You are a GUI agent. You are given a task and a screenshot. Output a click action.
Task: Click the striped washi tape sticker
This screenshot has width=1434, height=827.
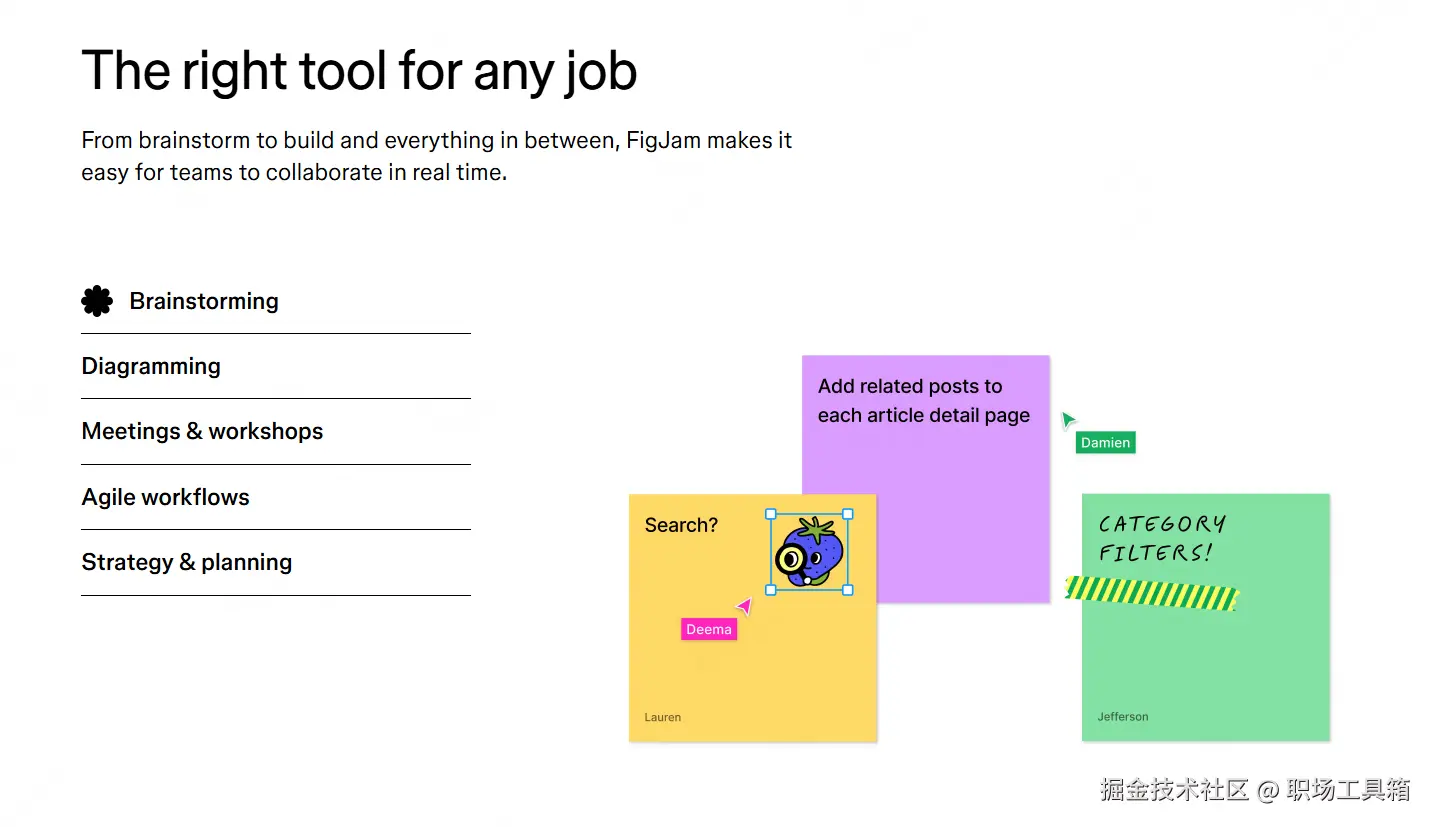tap(1151, 593)
